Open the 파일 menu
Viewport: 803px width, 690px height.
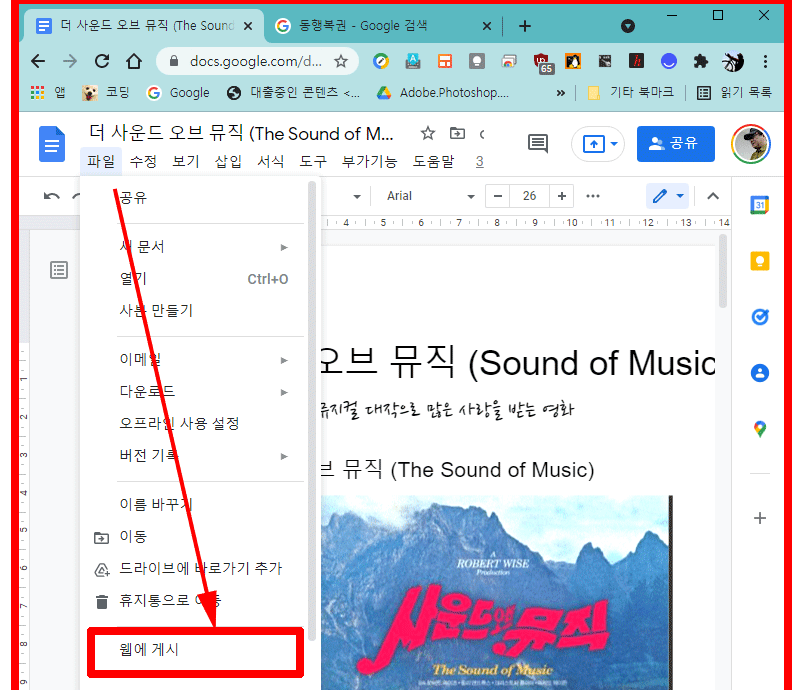101,161
